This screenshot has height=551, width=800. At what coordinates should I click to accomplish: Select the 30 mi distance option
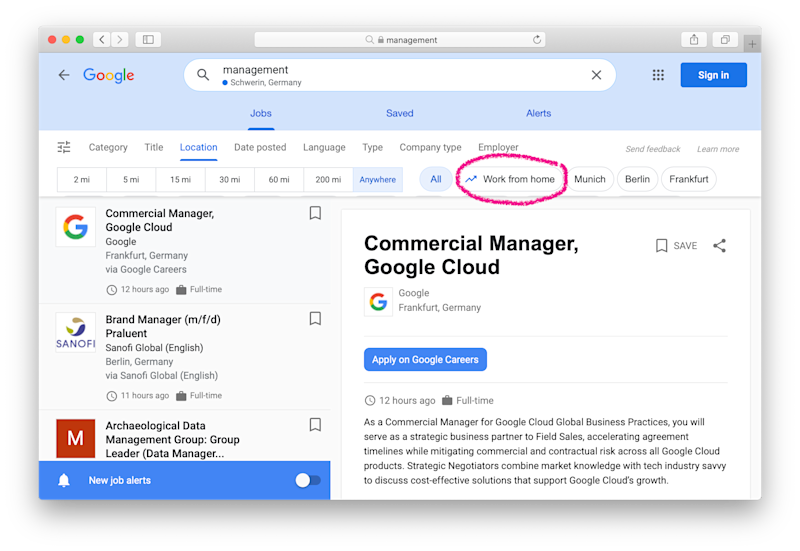[230, 180]
